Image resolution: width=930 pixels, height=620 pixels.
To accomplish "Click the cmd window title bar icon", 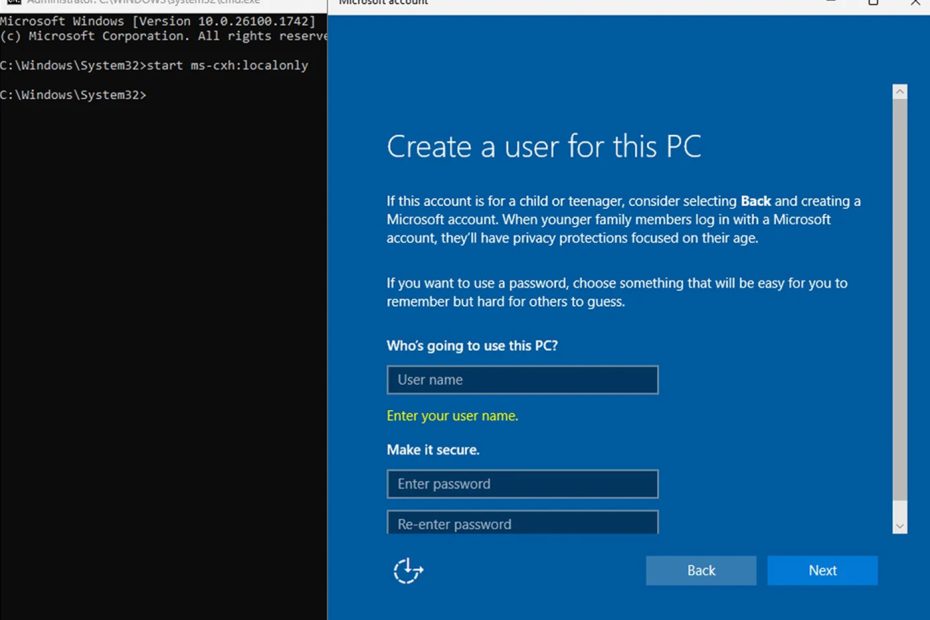I will (x=14, y=2).
